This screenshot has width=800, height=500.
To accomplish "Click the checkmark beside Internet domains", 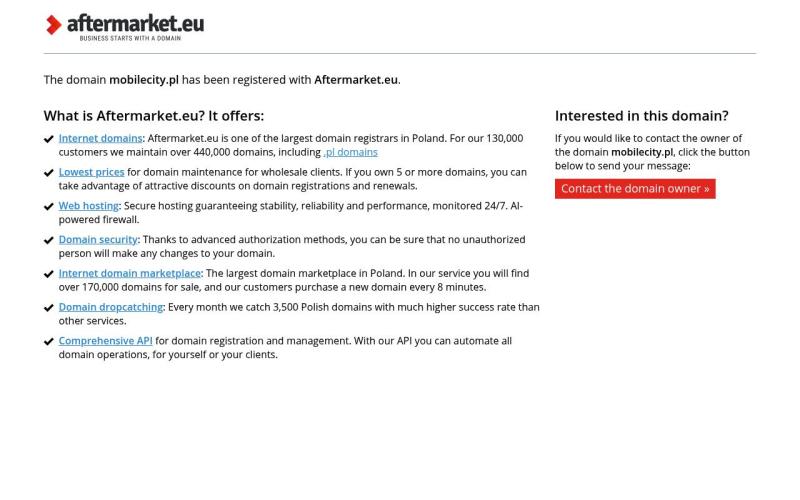I will 49,139.
